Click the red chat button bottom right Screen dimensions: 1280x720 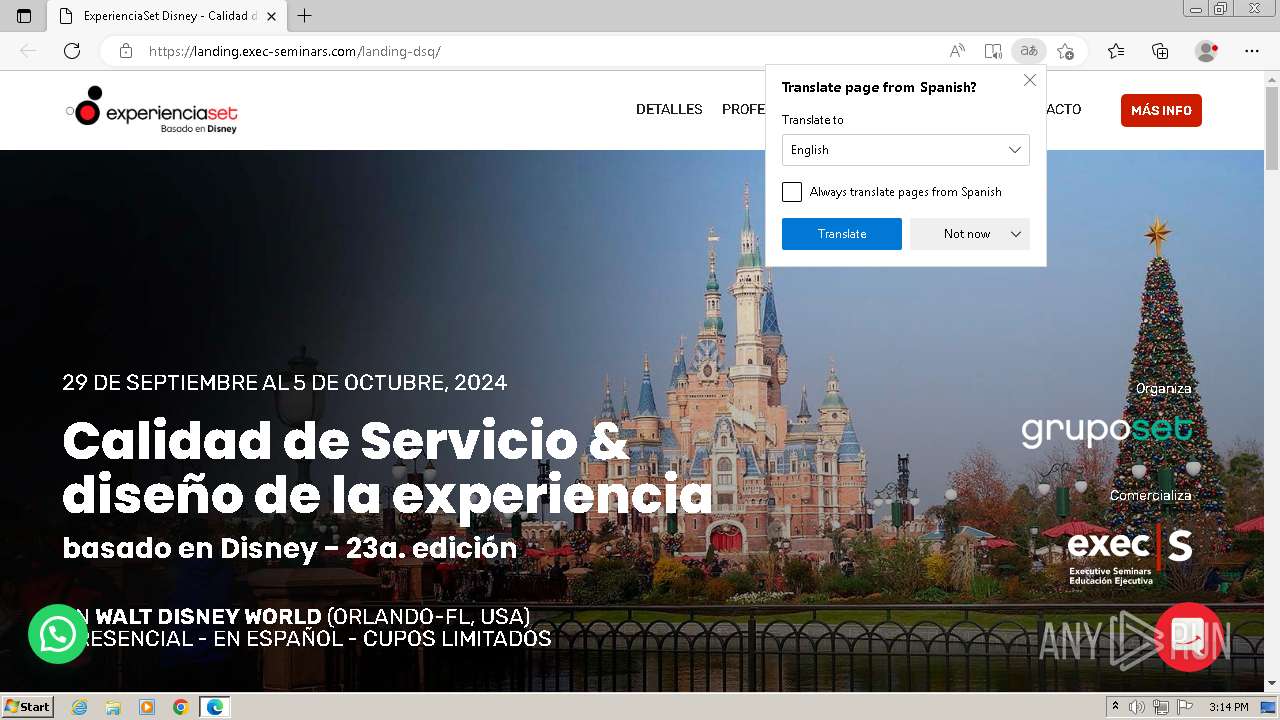coord(1189,637)
